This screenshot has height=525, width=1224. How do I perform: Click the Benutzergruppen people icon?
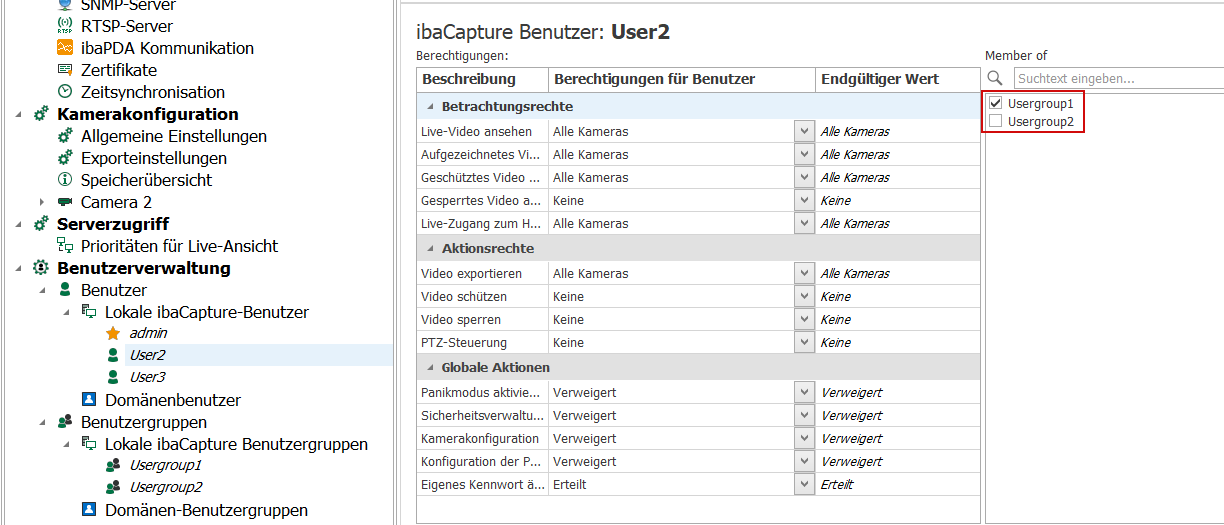65,422
